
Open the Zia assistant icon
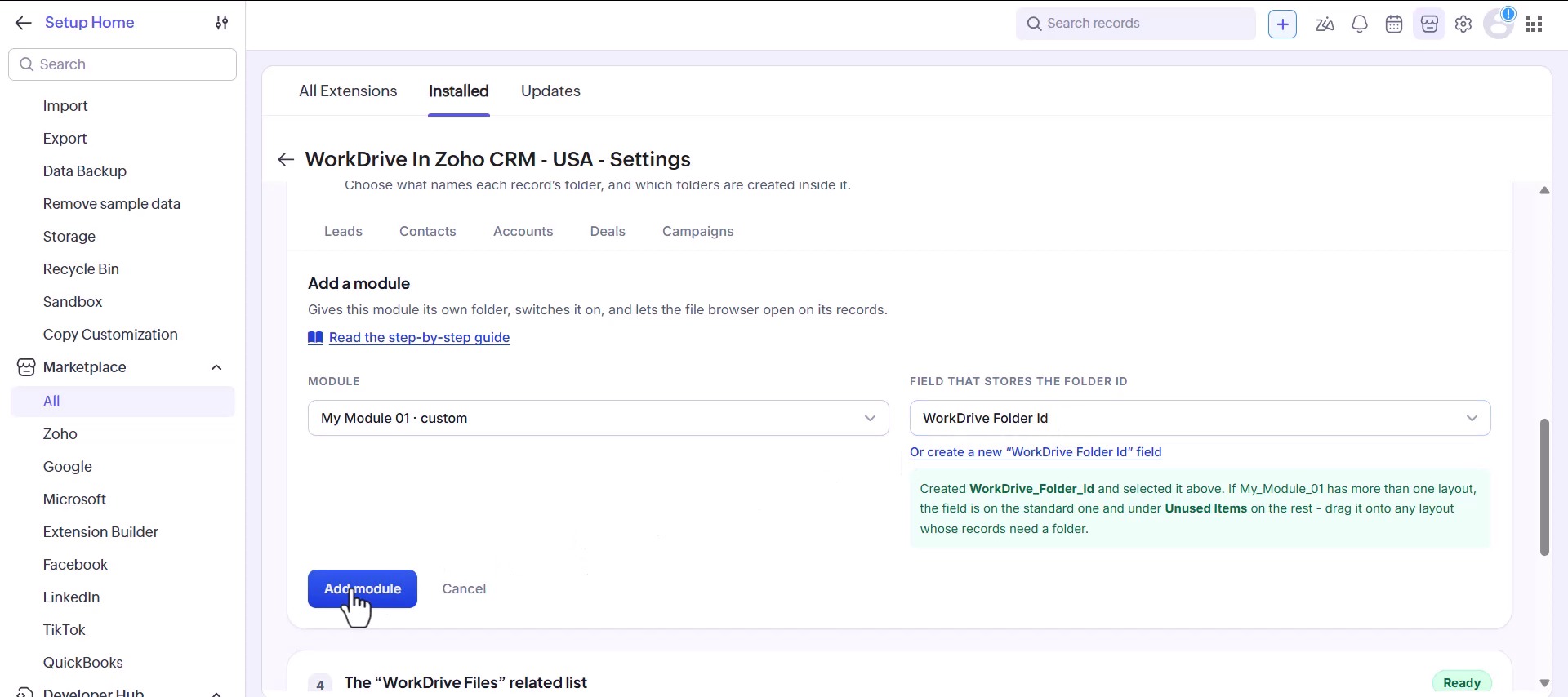(x=1325, y=24)
